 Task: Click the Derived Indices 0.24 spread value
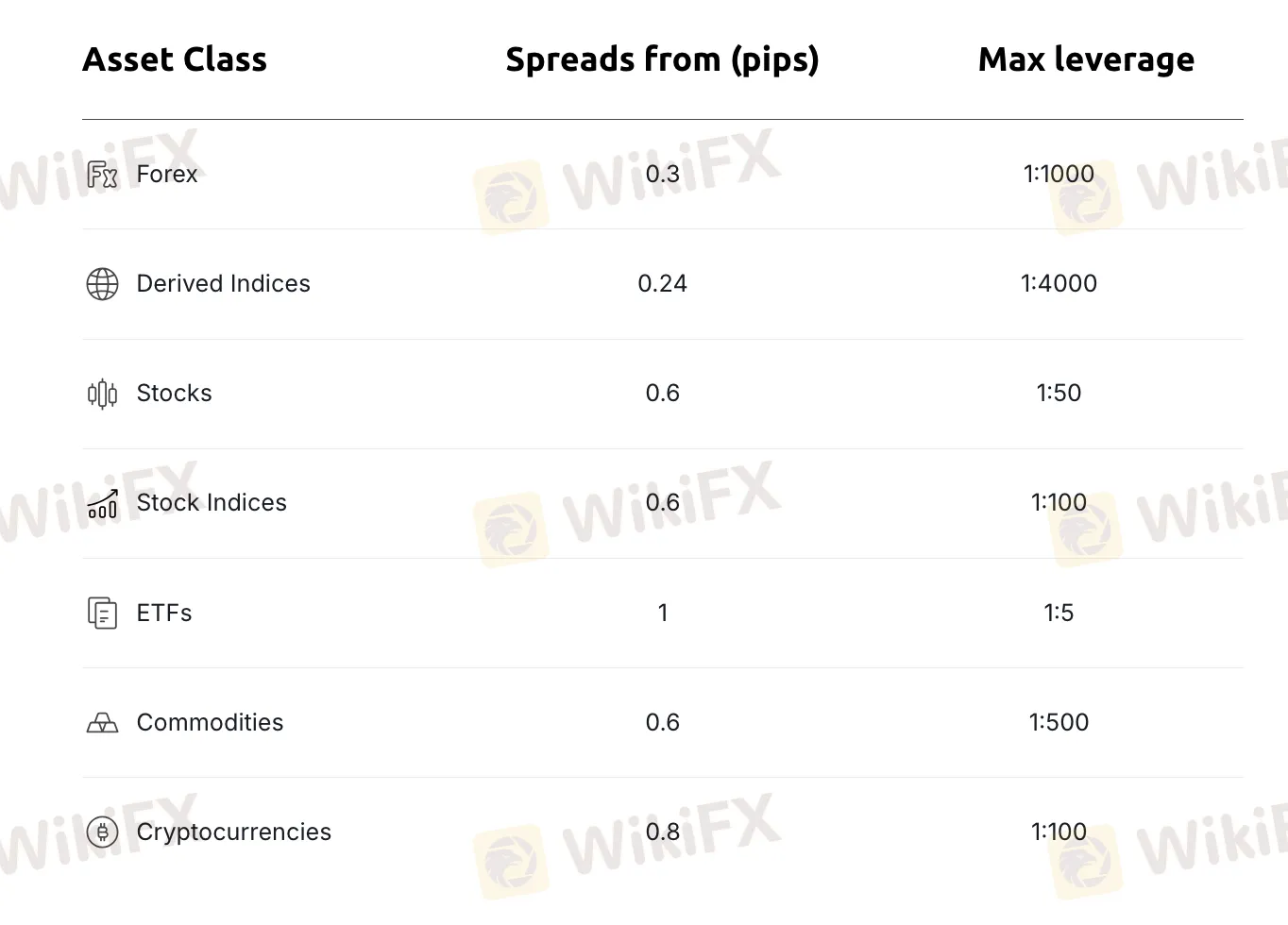662,284
